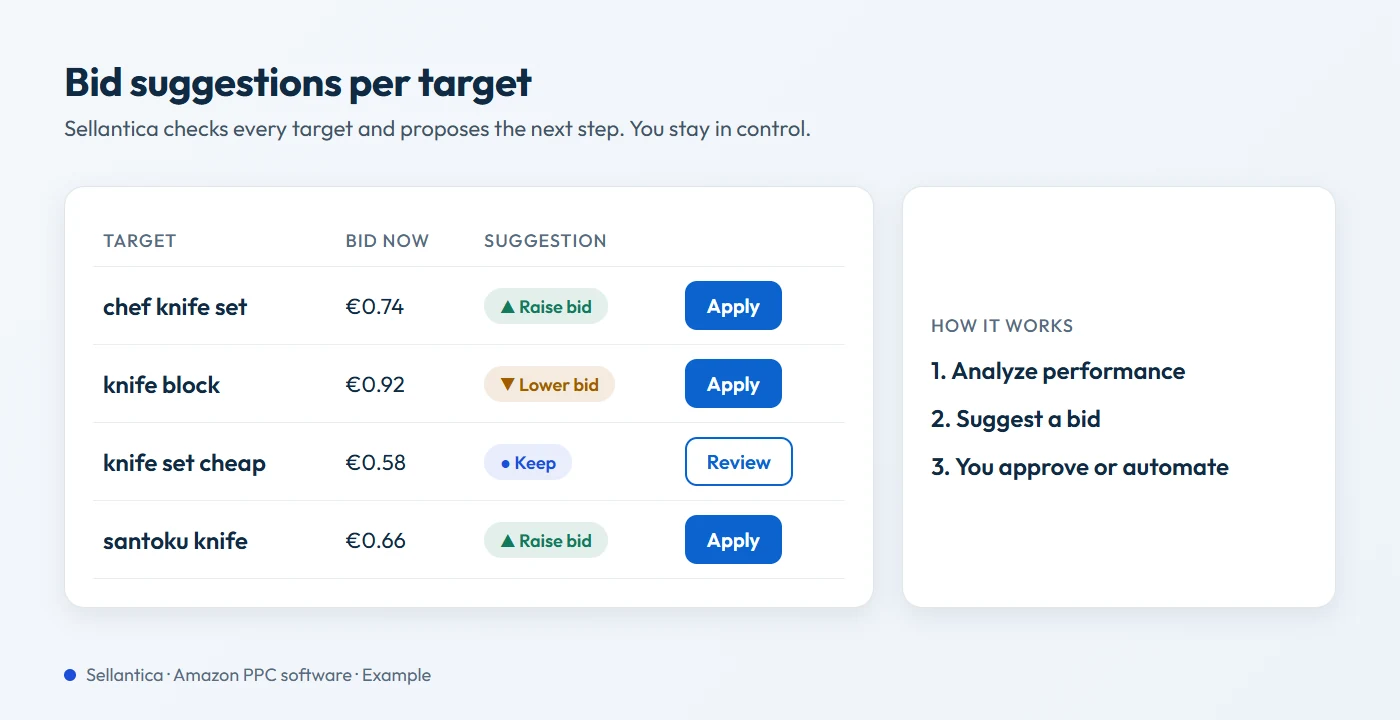Click step 3 You approve or automate
1400x720 pixels.
point(1080,467)
